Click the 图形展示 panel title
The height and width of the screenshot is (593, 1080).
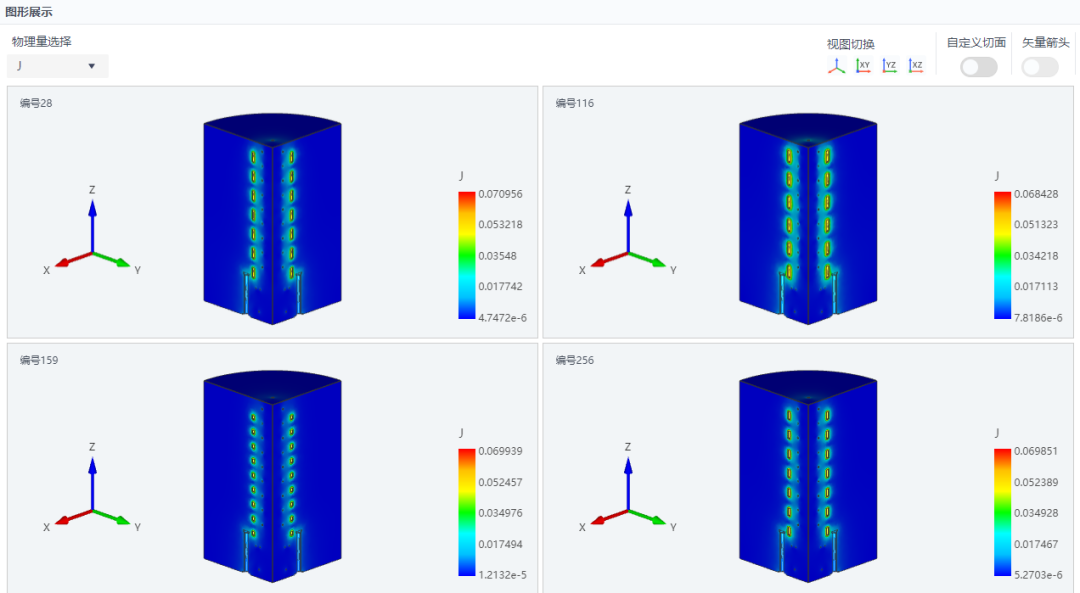[29, 12]
